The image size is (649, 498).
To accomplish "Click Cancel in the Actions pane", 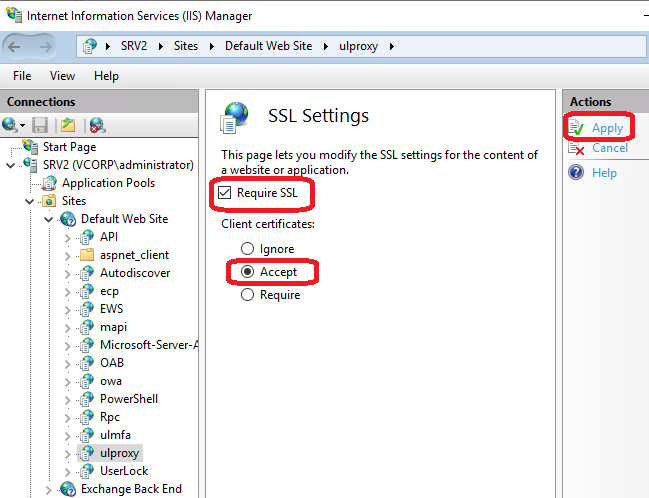I will (609, 148).
